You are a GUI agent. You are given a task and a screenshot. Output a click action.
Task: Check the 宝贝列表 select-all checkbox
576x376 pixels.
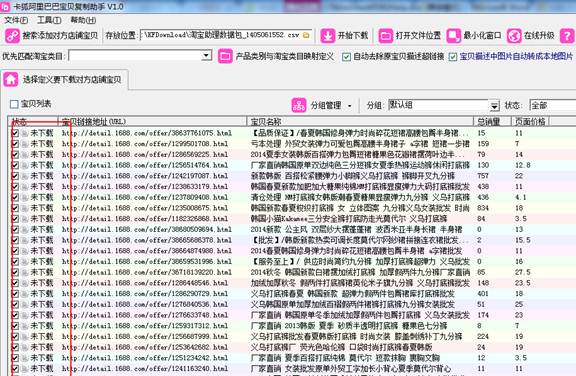pos(14,104)
